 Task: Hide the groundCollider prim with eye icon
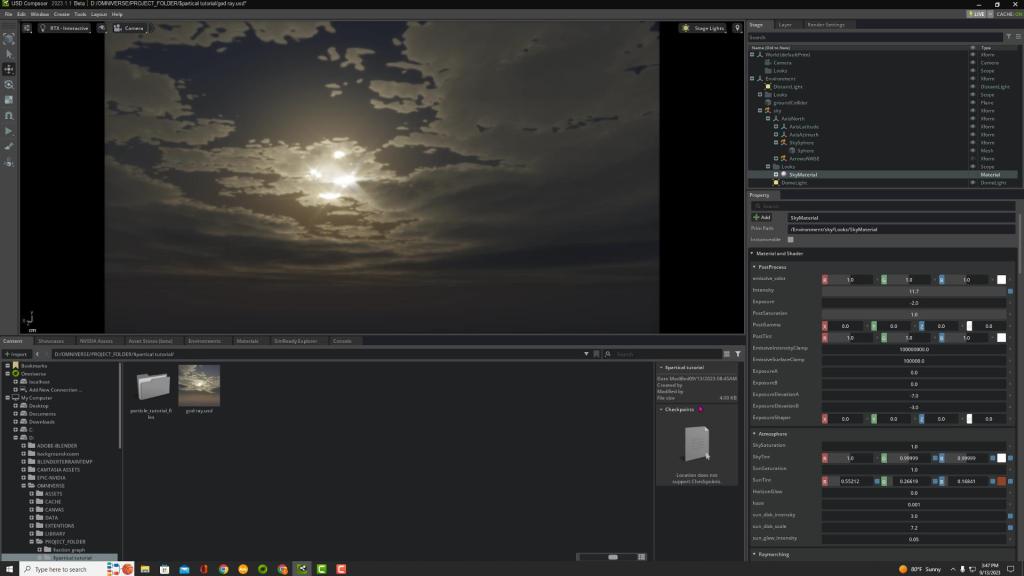[972, 103]
